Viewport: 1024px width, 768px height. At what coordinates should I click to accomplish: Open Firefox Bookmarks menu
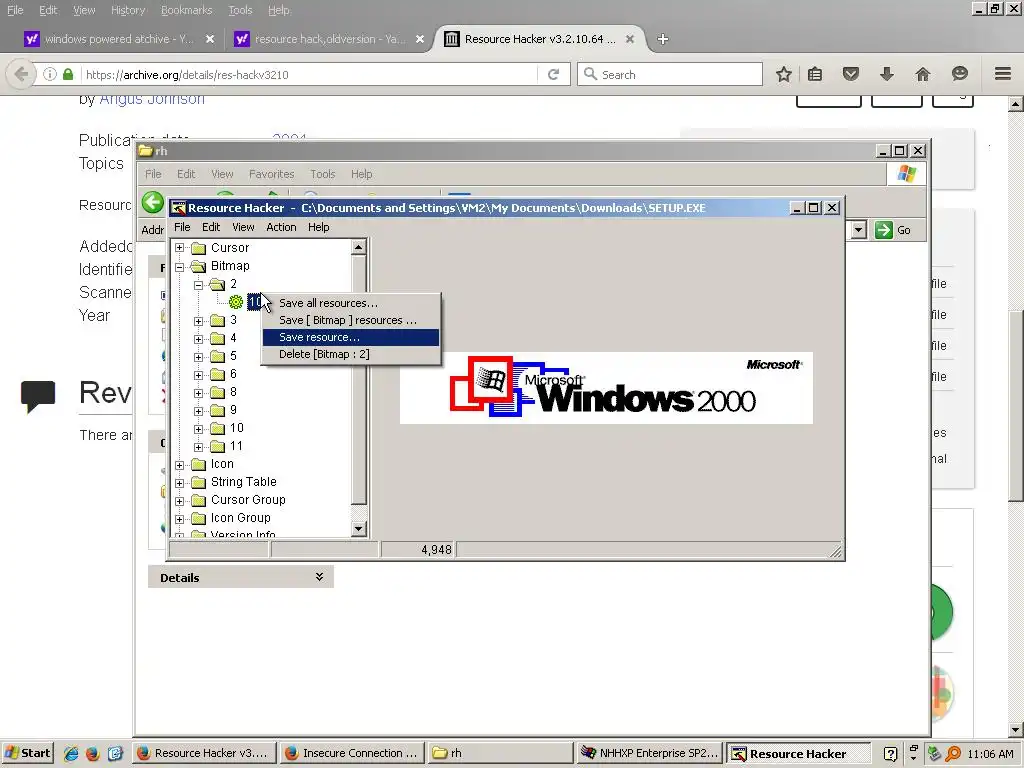(186, 10)
